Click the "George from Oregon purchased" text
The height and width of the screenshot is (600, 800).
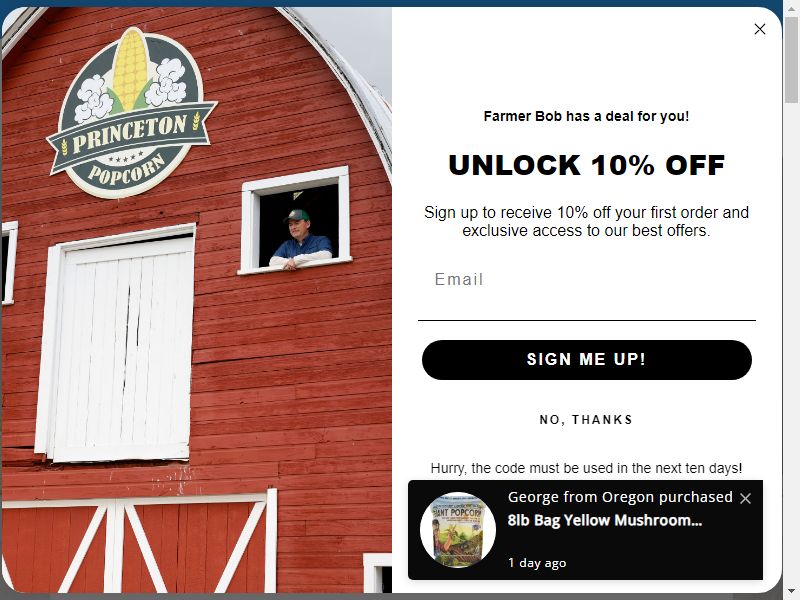click(x=620, y=497)
